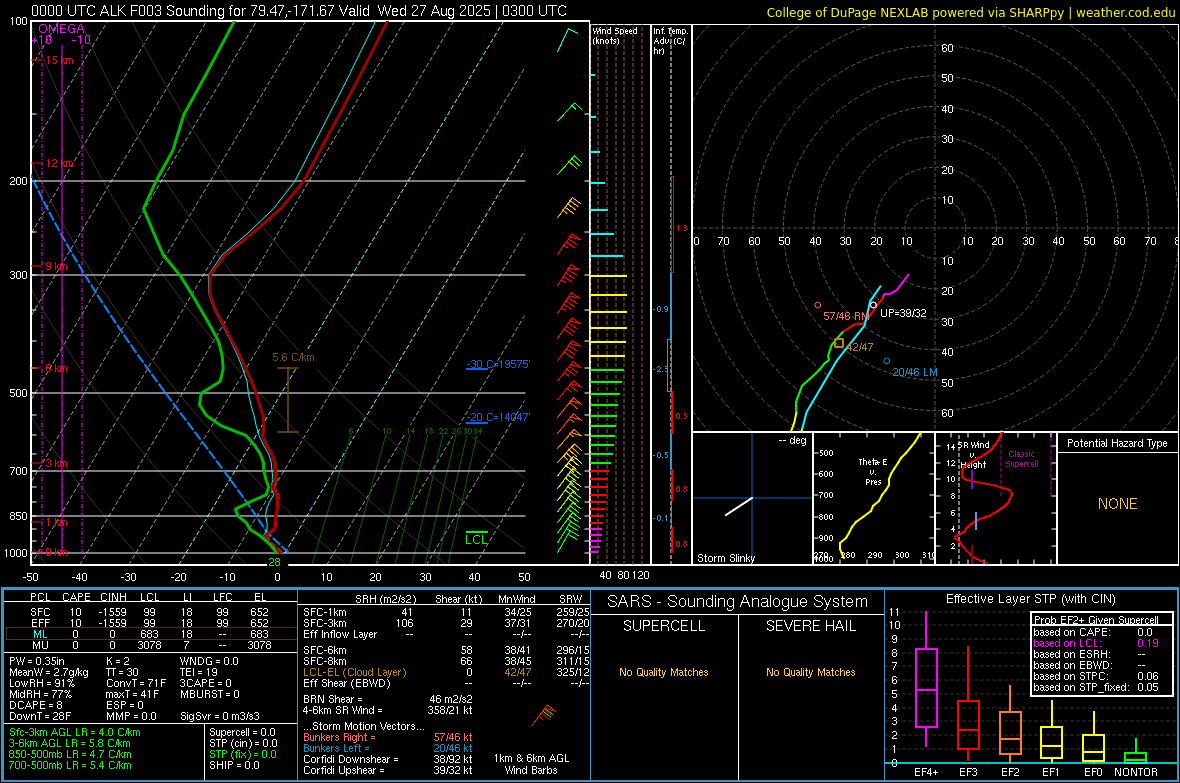Click the orange mean wind square on hodograph
The width and height of the screenshot is (1180, 783).
839,343
